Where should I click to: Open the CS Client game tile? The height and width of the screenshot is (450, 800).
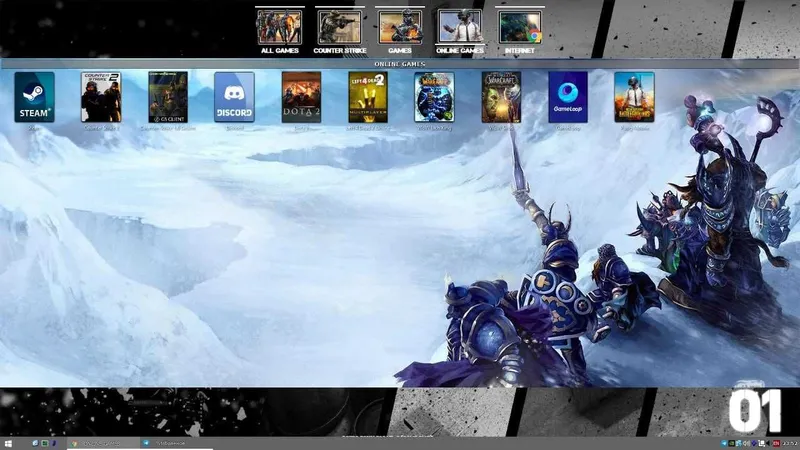(x=168, y=97)
